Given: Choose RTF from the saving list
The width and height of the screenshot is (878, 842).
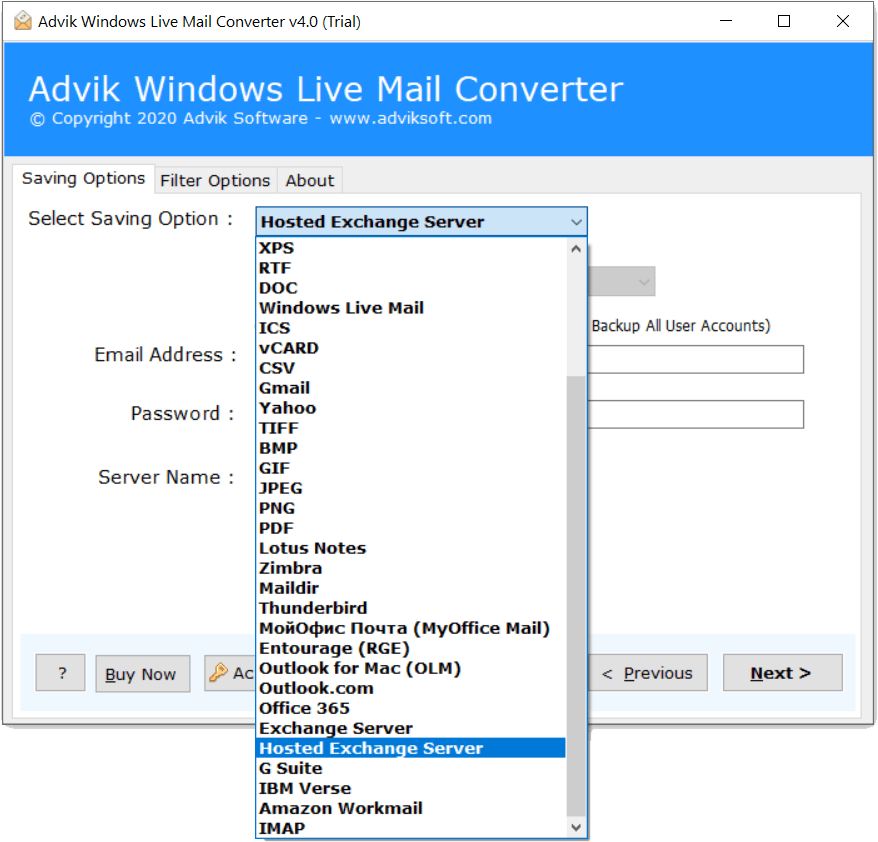Looking at the screenshot, I should tap(411, 268).
